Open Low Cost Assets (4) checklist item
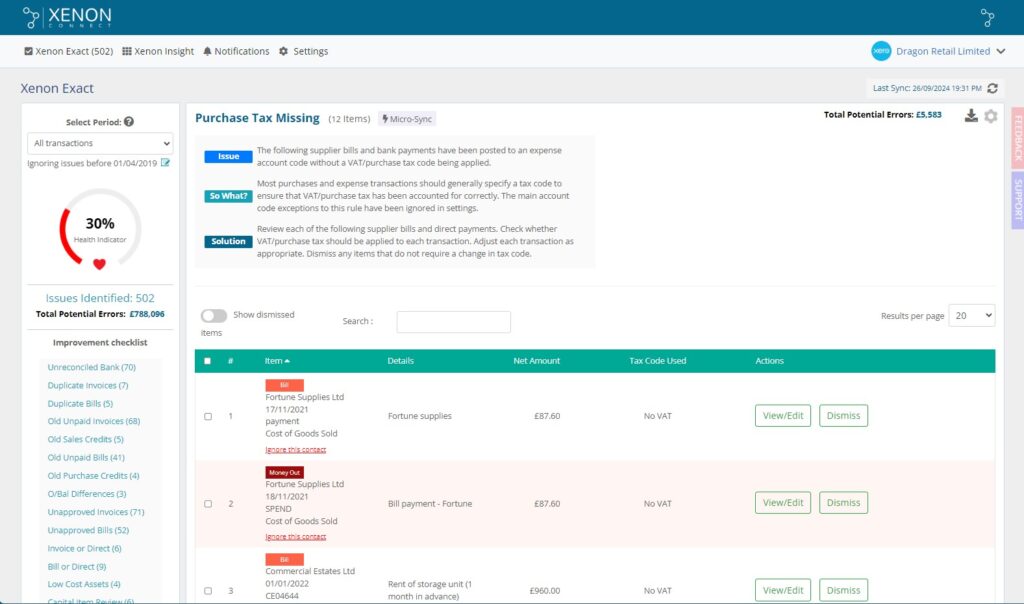This screenshot has height=604, width=1024. [x=84, y=584]
